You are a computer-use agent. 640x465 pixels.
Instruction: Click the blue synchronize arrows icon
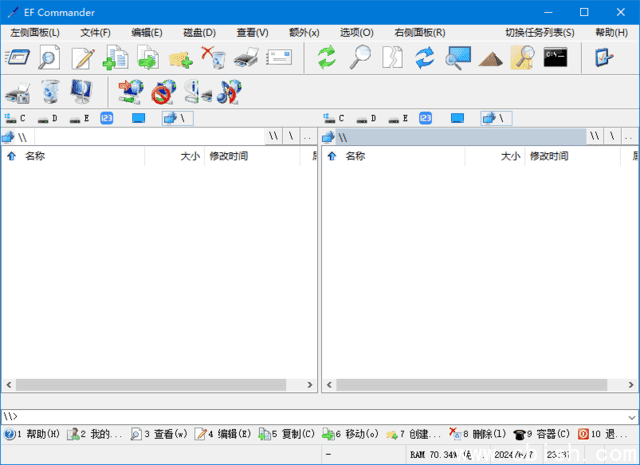(425, 58)
